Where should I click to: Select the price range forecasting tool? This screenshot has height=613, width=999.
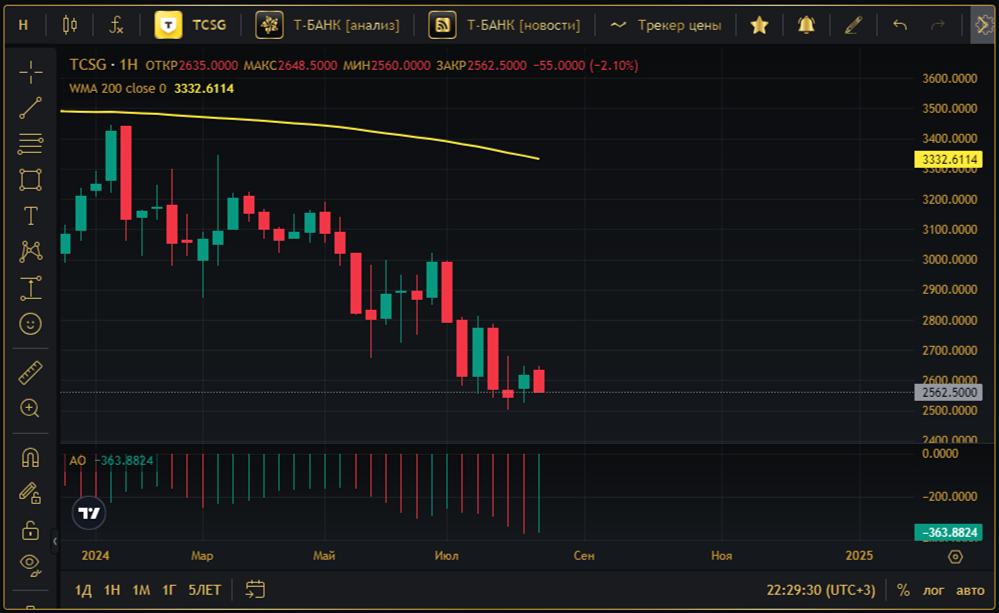[x=31, y=288]
